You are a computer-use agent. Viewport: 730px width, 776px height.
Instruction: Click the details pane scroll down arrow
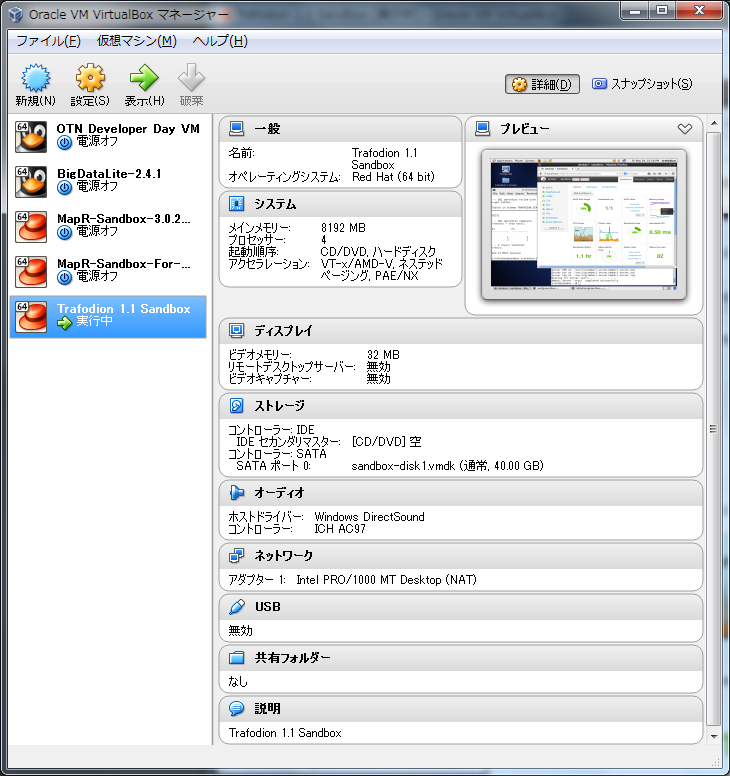(714, 736)
